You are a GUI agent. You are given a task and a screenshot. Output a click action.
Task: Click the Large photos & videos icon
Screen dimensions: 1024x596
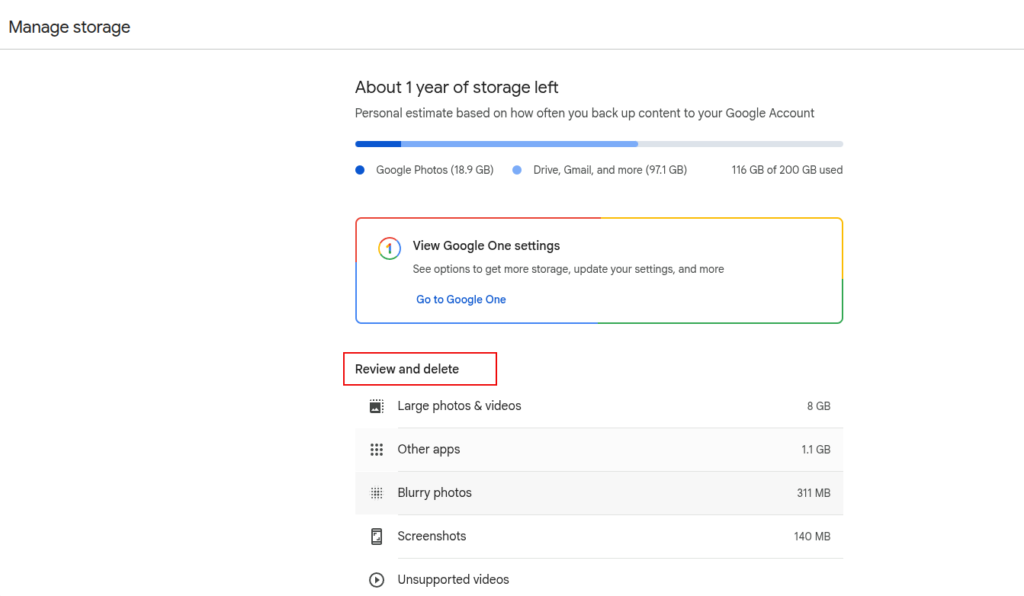pyautogui.click(x=376, y=406)
